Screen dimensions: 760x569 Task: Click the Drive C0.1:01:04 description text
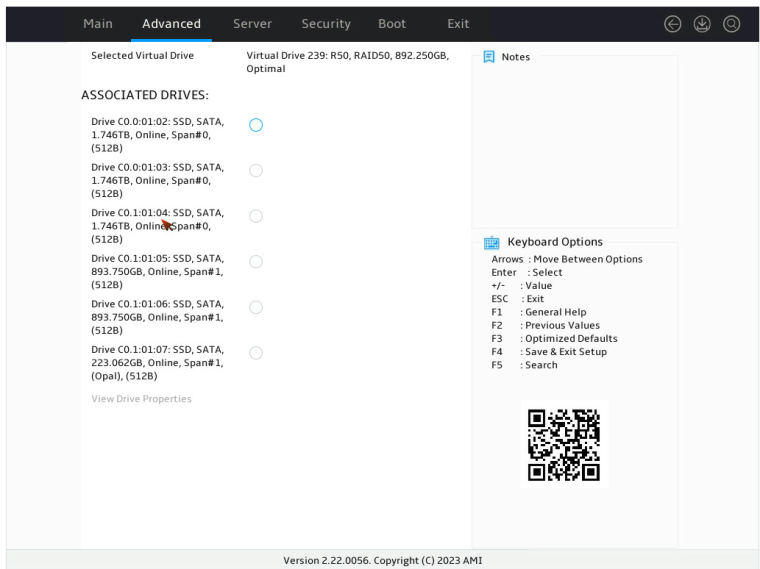click(x=158, y=226)
